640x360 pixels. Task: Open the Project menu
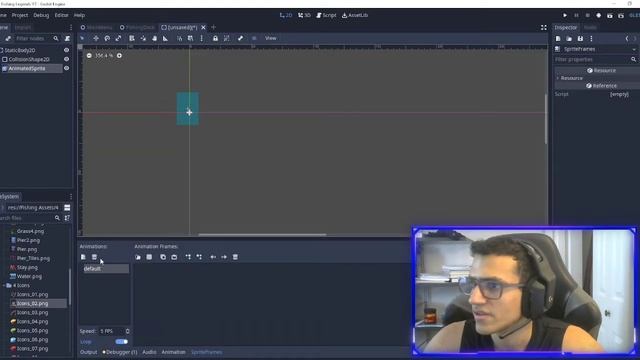pyautogui.click(x=20, y=15)
